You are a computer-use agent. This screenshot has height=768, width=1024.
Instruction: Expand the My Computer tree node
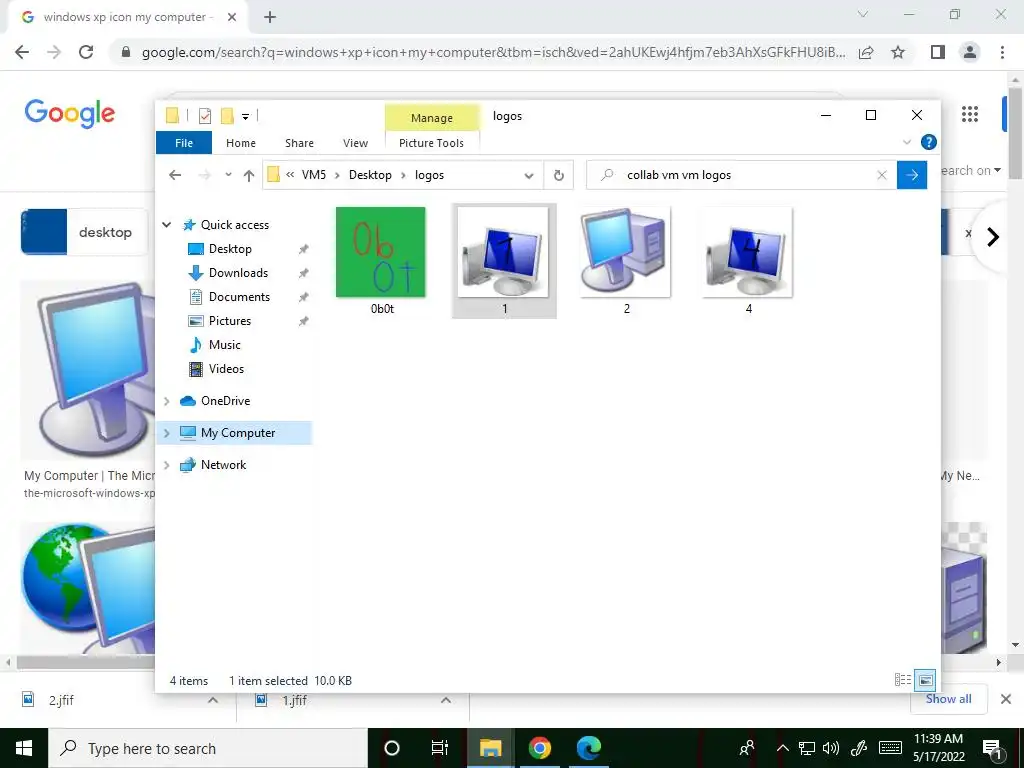167,433
